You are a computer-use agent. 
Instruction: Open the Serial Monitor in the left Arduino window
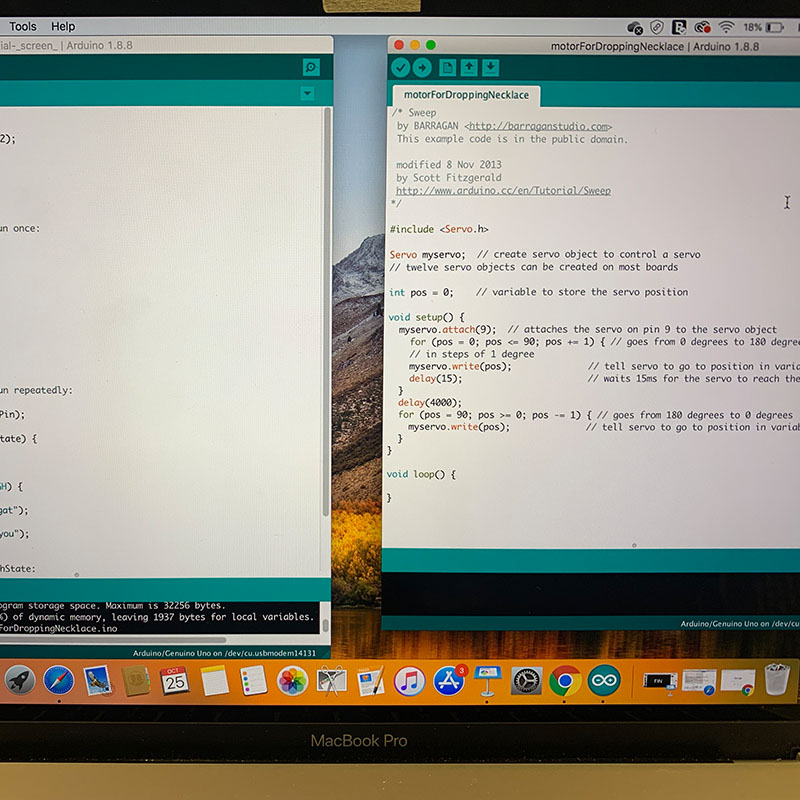click(x=311, y=67)
